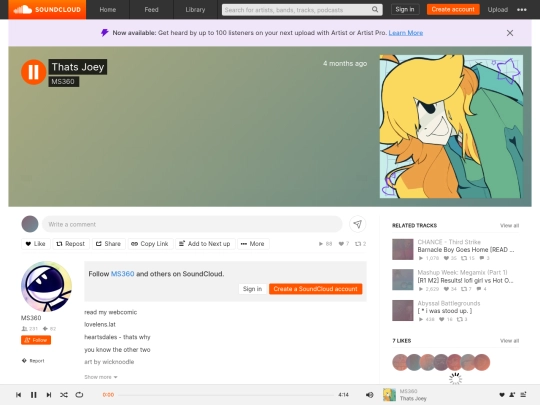Open the More dropdown
Screen dimensions: 540x405
pyautogui.click(x=253, y=244)
